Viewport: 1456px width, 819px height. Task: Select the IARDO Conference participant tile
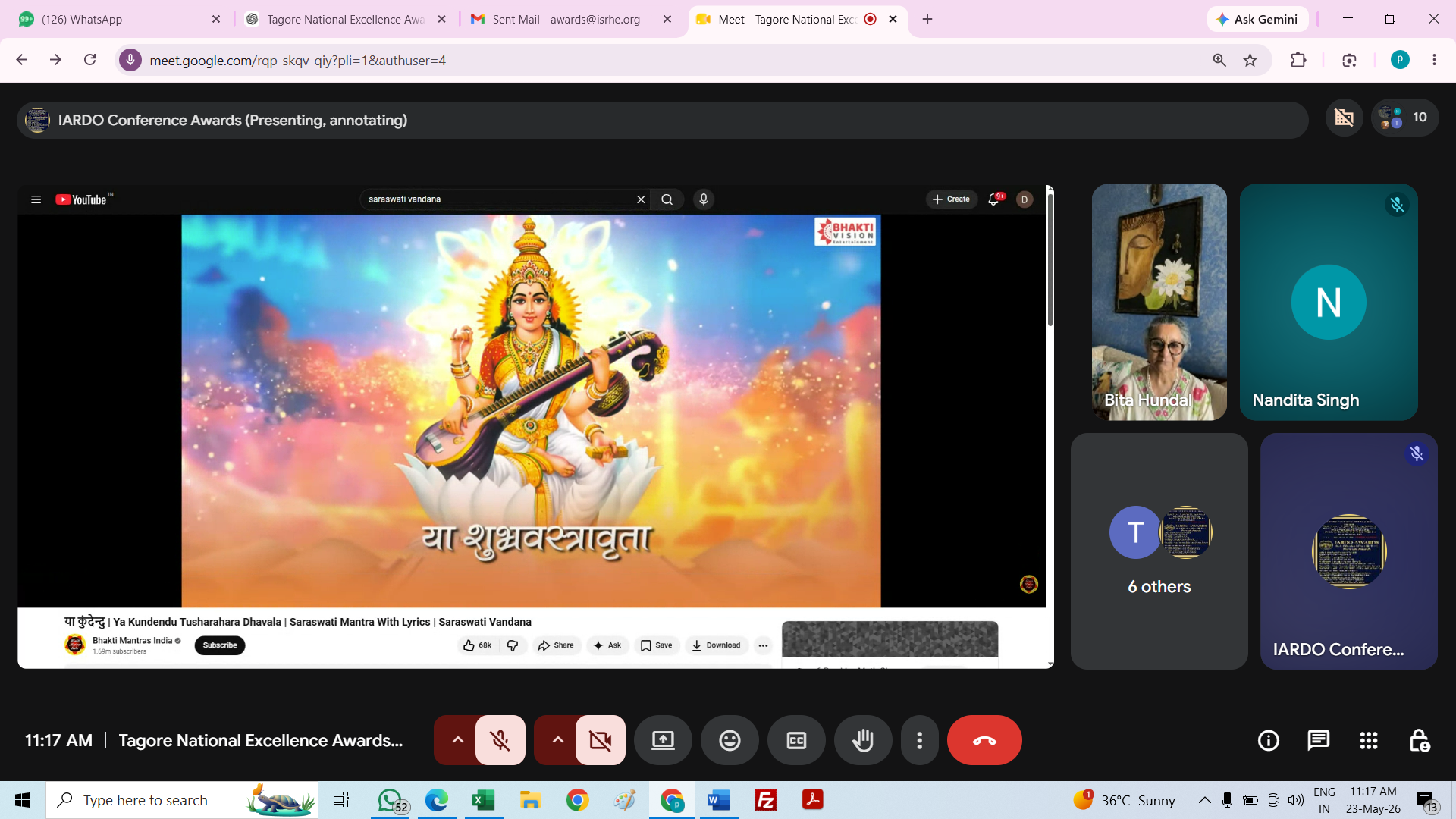pyautogui.click(x=1349, y=551)
